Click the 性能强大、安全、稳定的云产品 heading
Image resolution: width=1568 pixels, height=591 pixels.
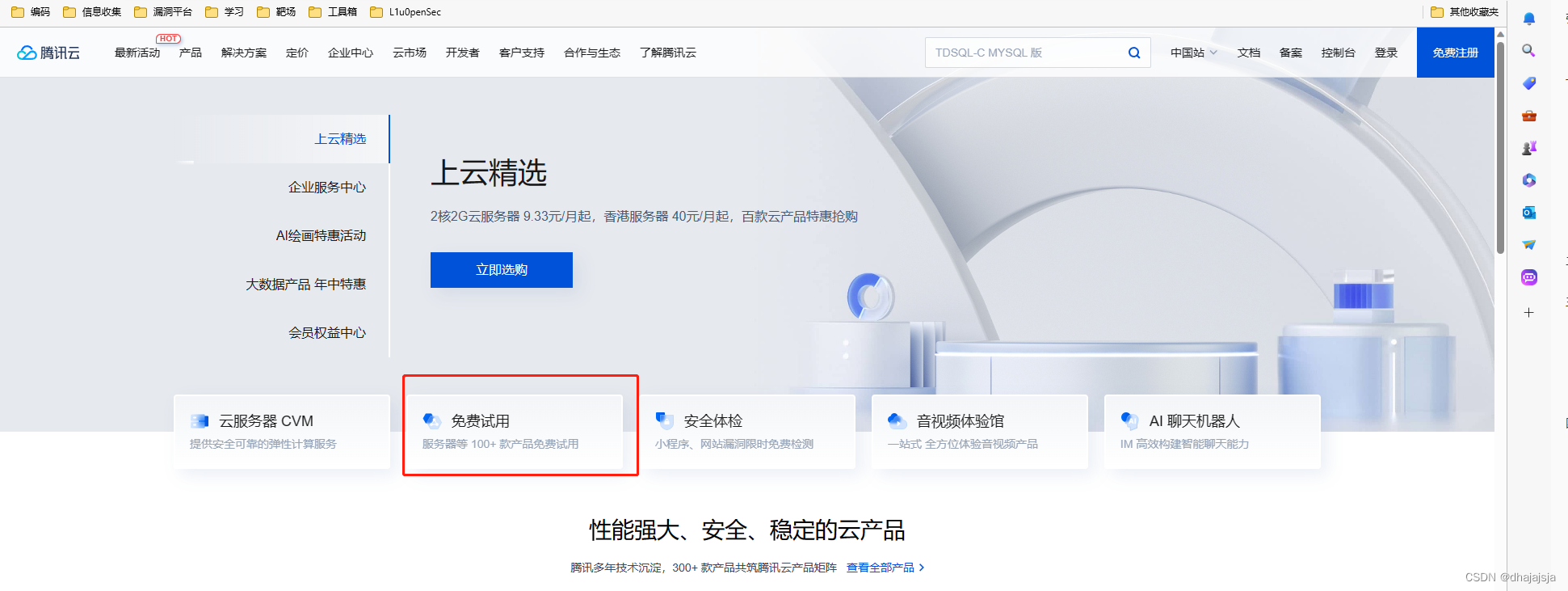(x=747, y=530)
